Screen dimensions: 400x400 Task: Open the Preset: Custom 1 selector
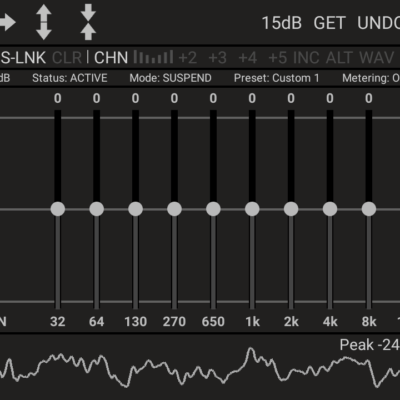coord(277,78)
